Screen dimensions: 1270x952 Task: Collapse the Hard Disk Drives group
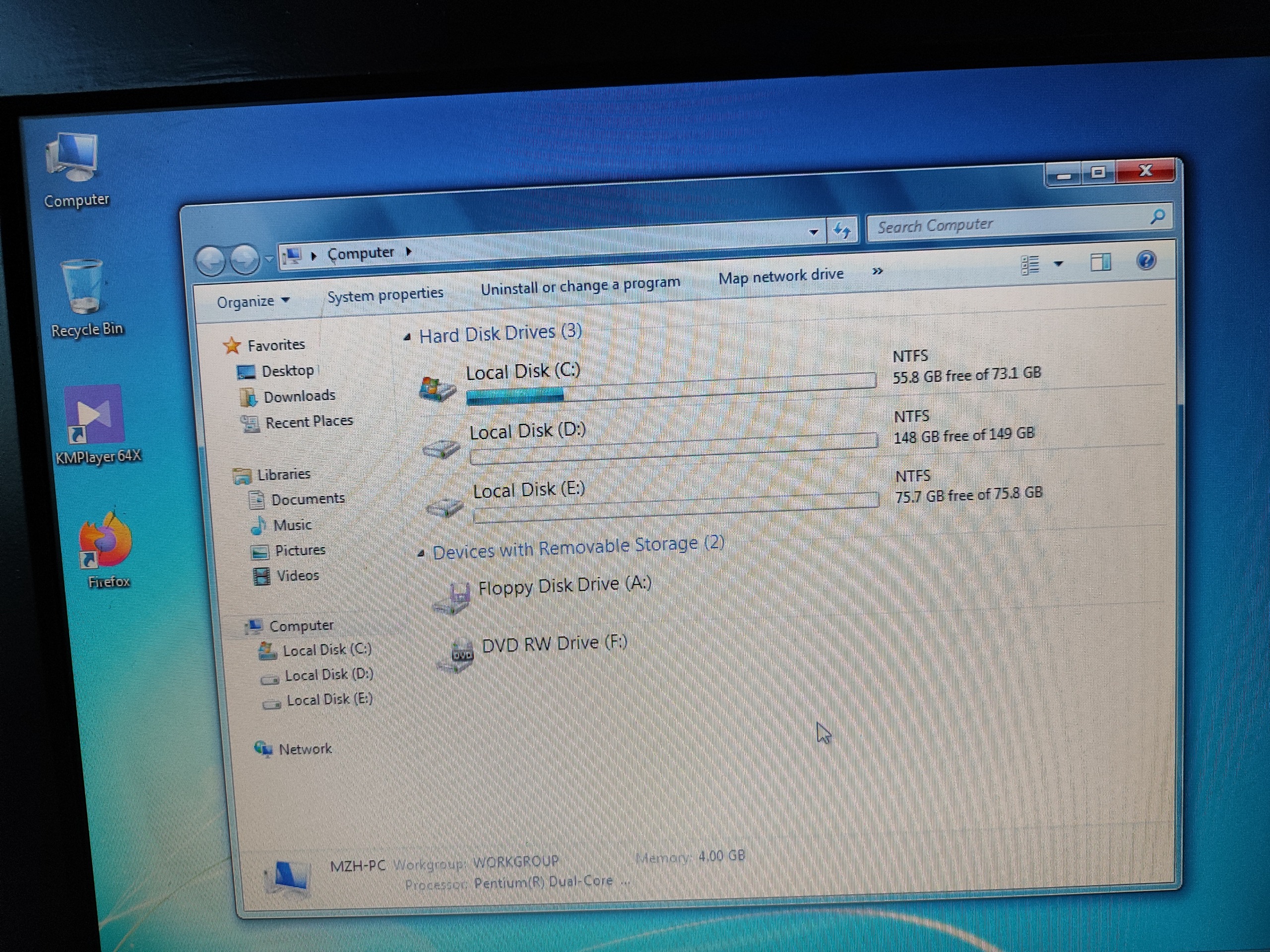point(407,338)
